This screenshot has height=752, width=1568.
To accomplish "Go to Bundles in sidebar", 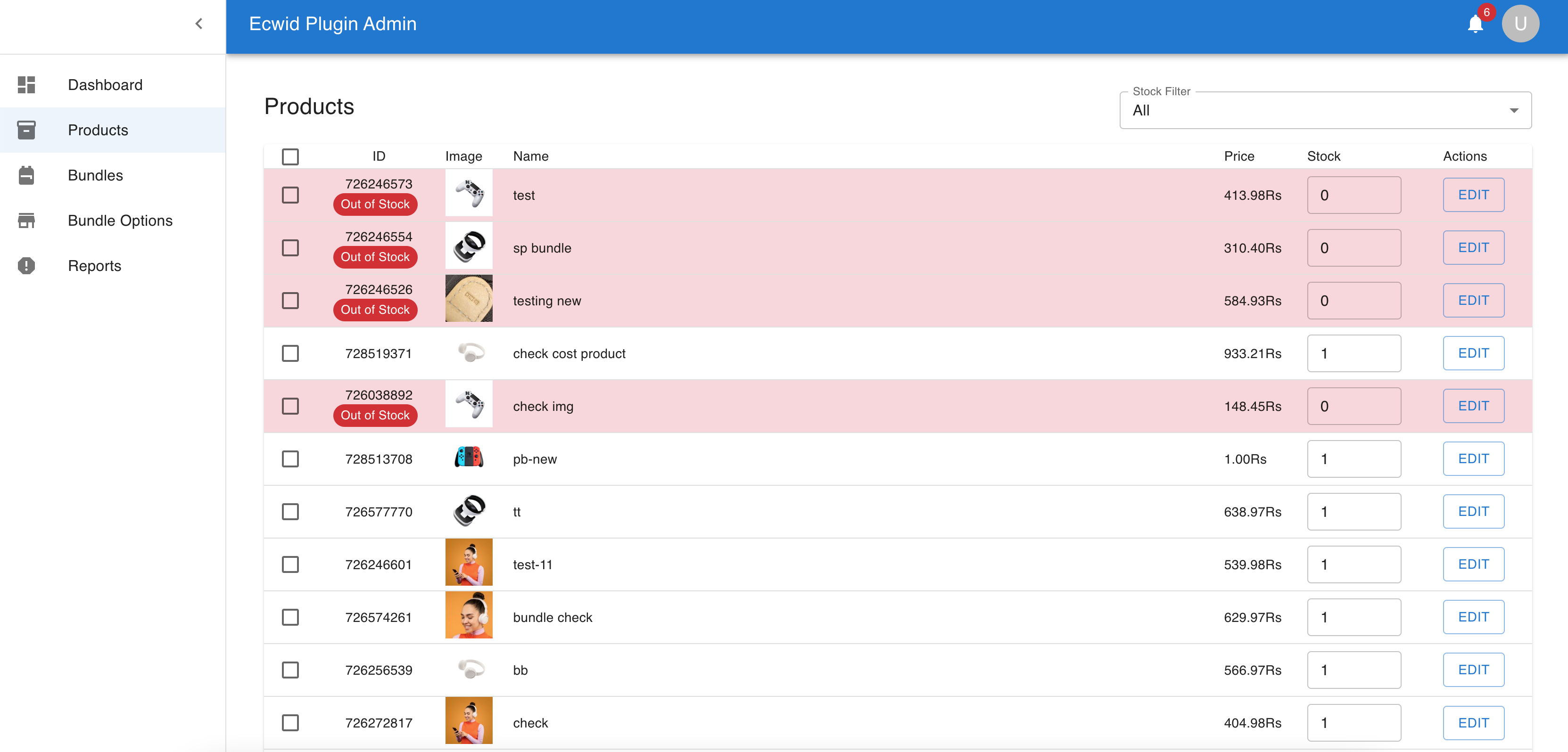I will (x=96, y=175).
